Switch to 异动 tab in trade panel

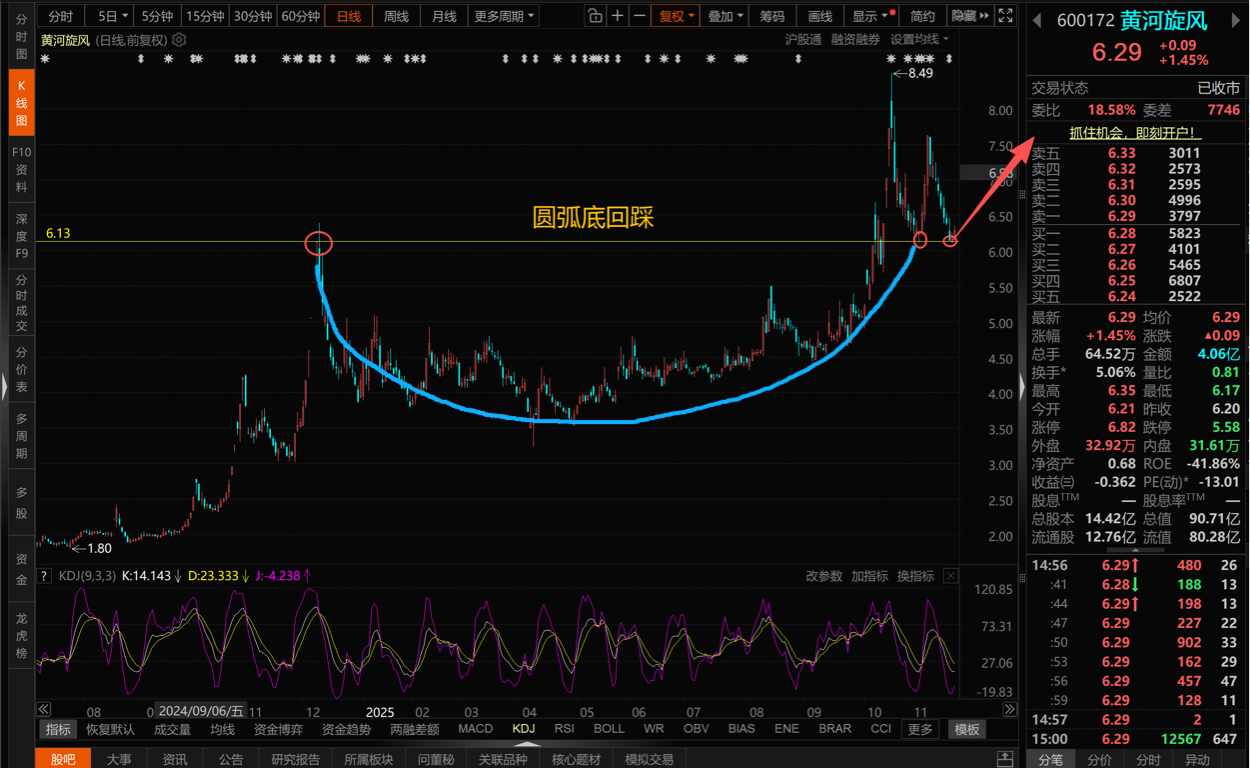click(x=1197, y=760)
